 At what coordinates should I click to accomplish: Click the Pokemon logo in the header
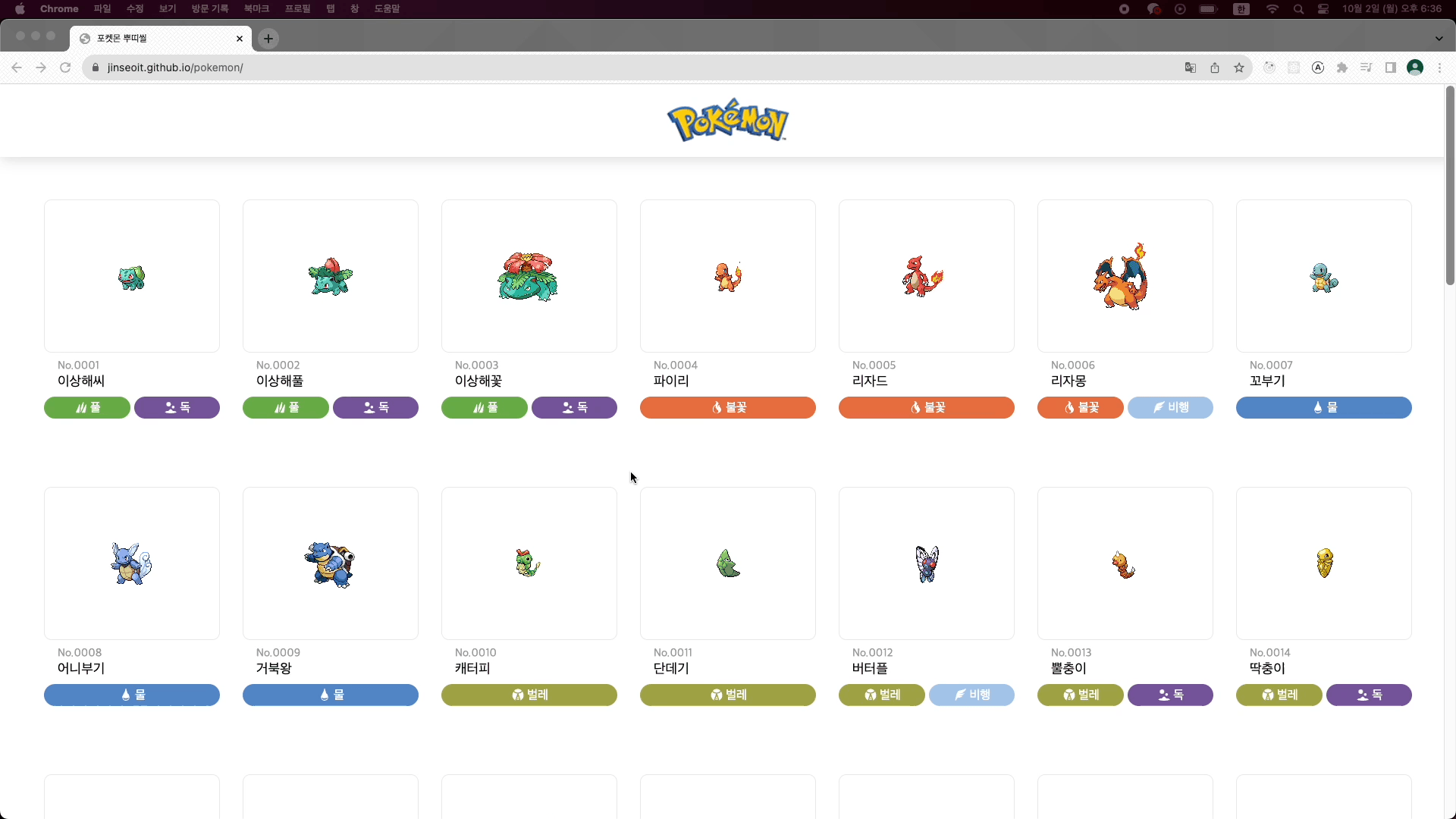point(728,120)
